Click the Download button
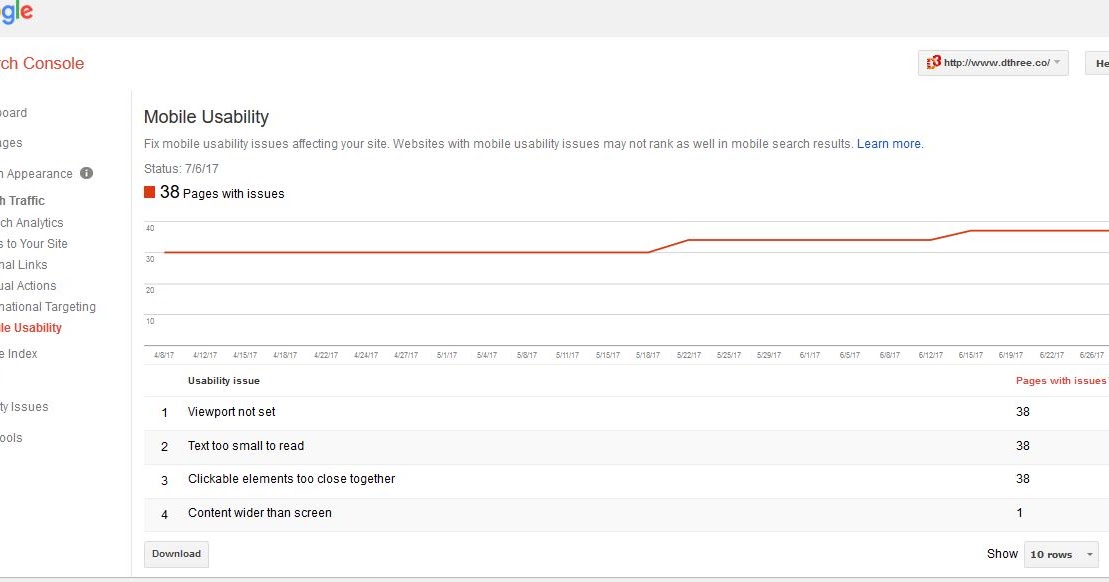 (x=176, y=553)
